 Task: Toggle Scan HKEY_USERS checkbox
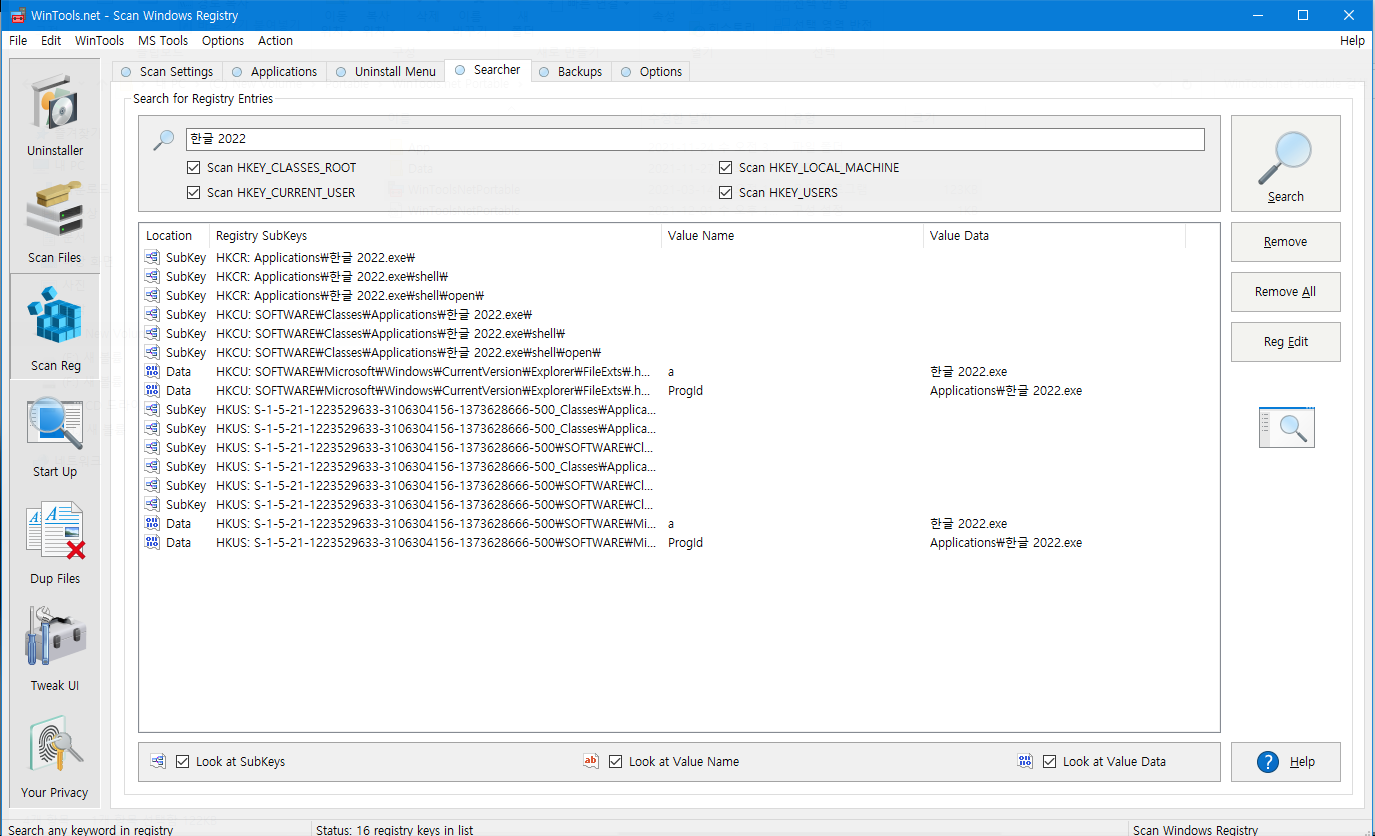click(x=726, y=192)
